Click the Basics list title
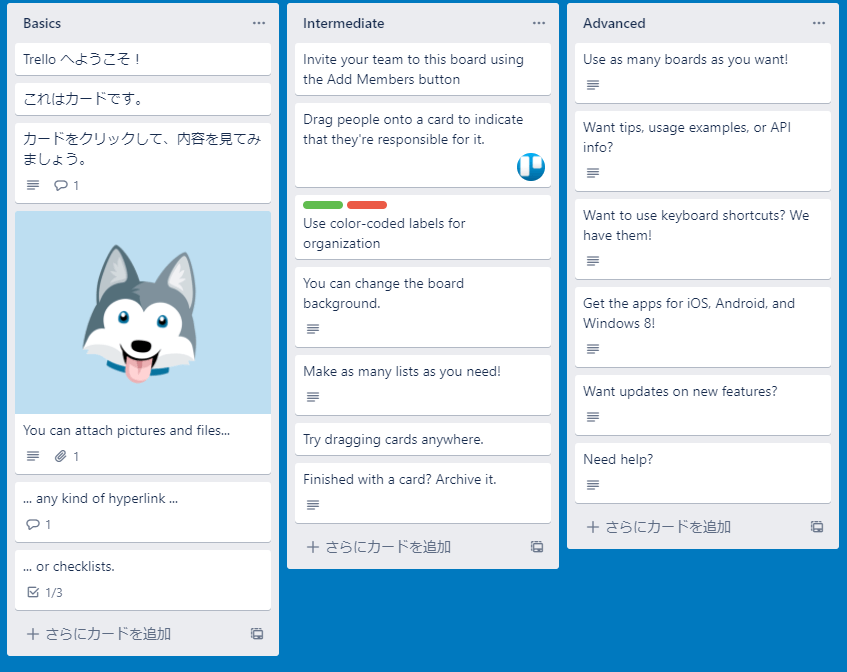 coord(42,23)
